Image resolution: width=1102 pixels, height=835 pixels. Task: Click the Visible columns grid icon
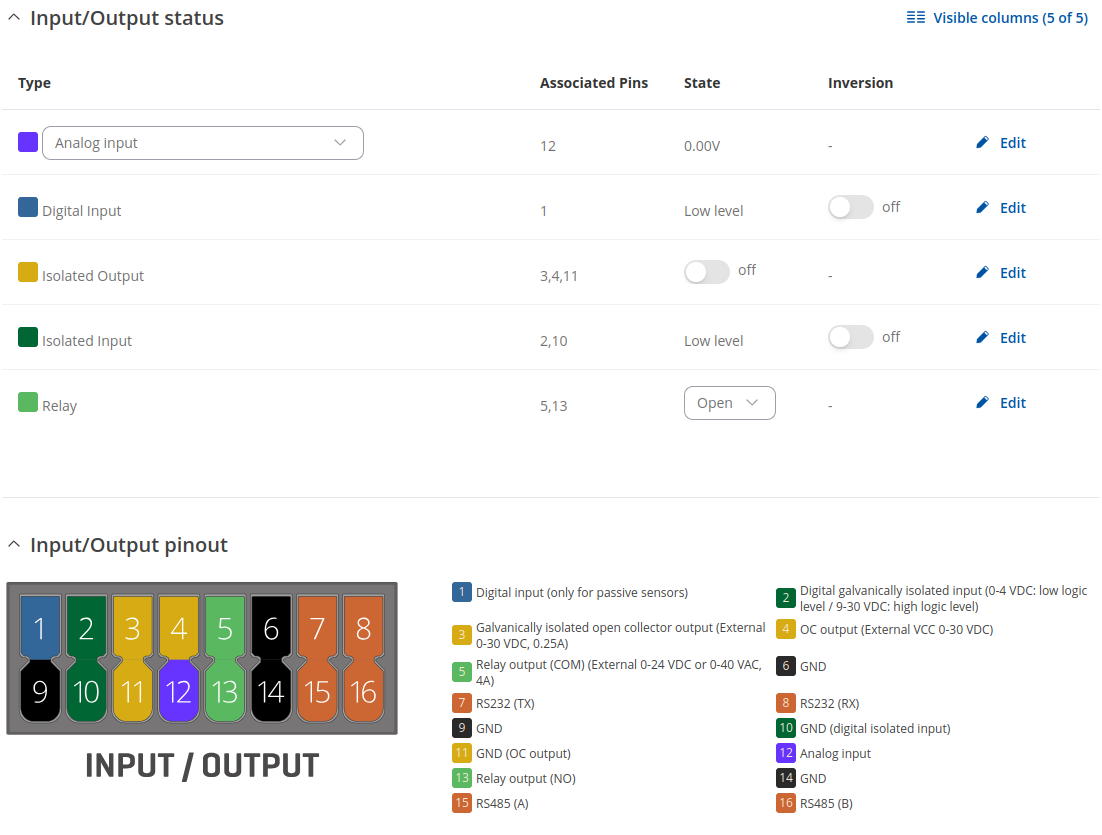point(915,18)
